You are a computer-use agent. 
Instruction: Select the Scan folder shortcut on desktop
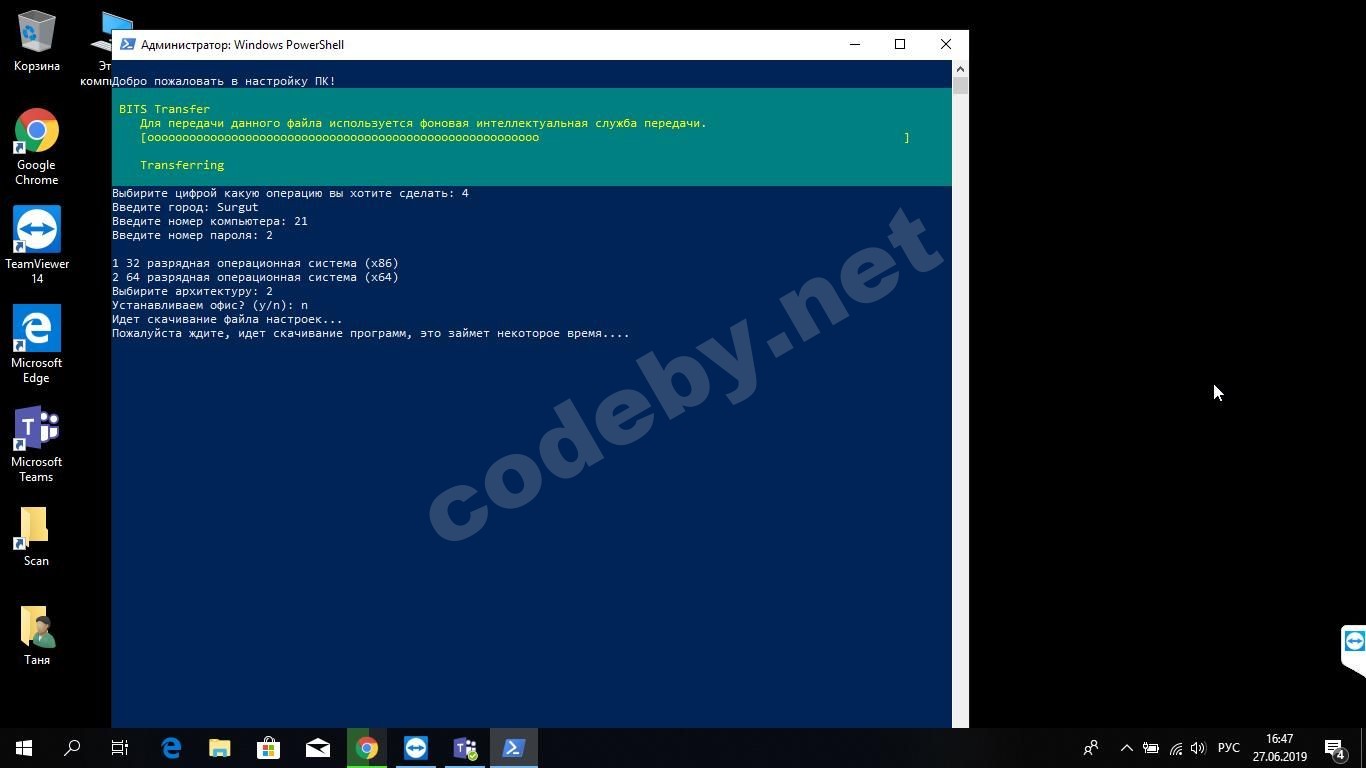click(x=36, y=536)
